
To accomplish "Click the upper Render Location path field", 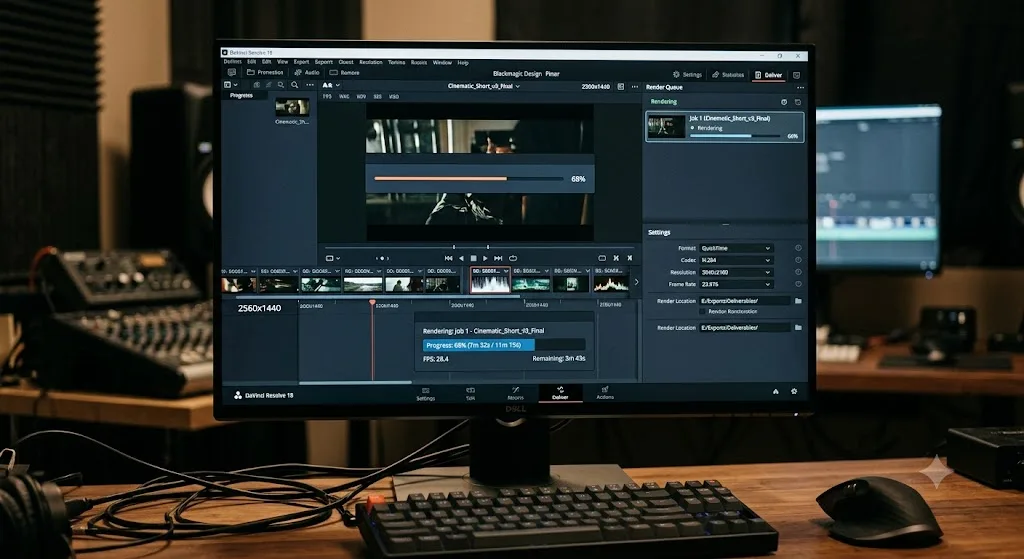I will point(744,301).
